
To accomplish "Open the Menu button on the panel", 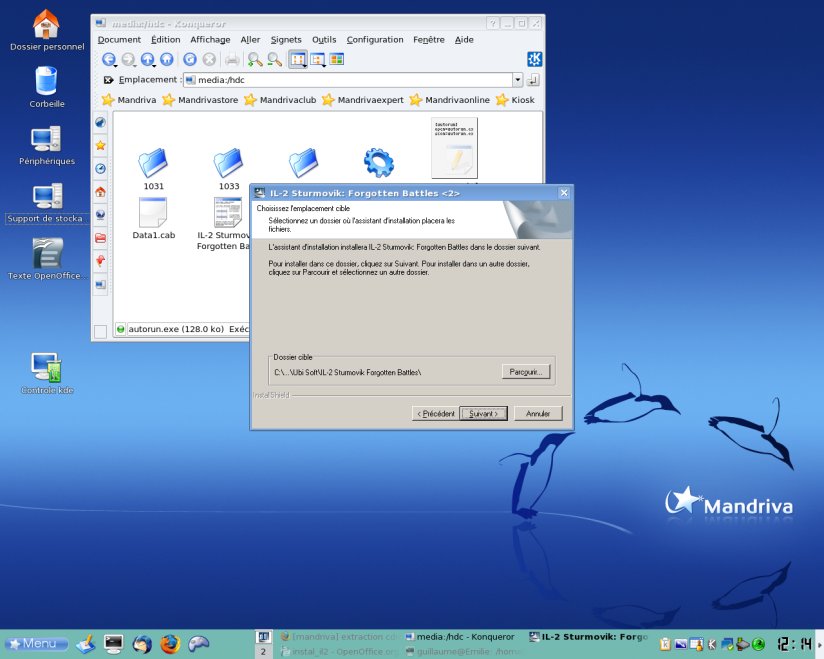I will [x=36, y=644].
